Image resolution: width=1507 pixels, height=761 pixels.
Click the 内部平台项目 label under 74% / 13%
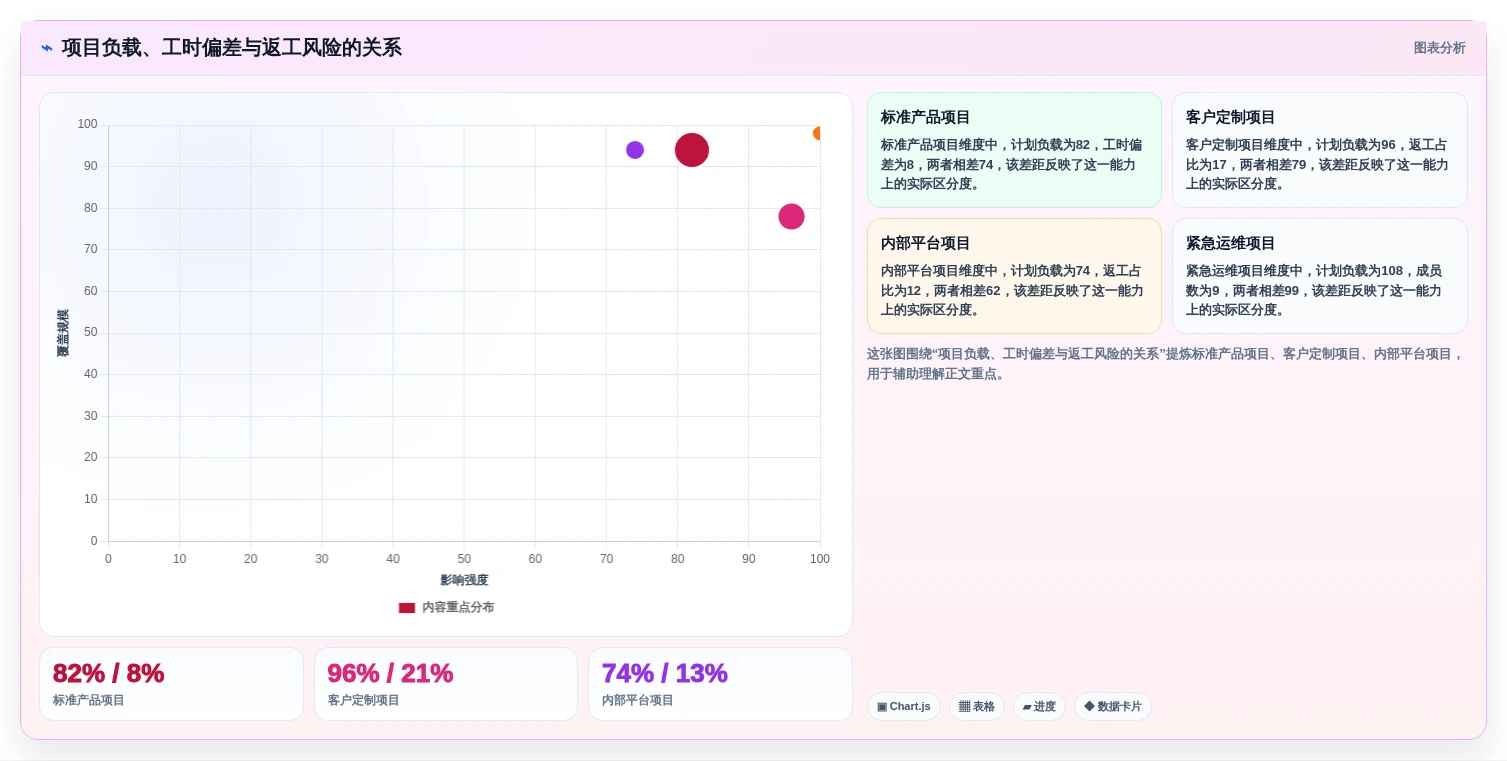[638, 700]
